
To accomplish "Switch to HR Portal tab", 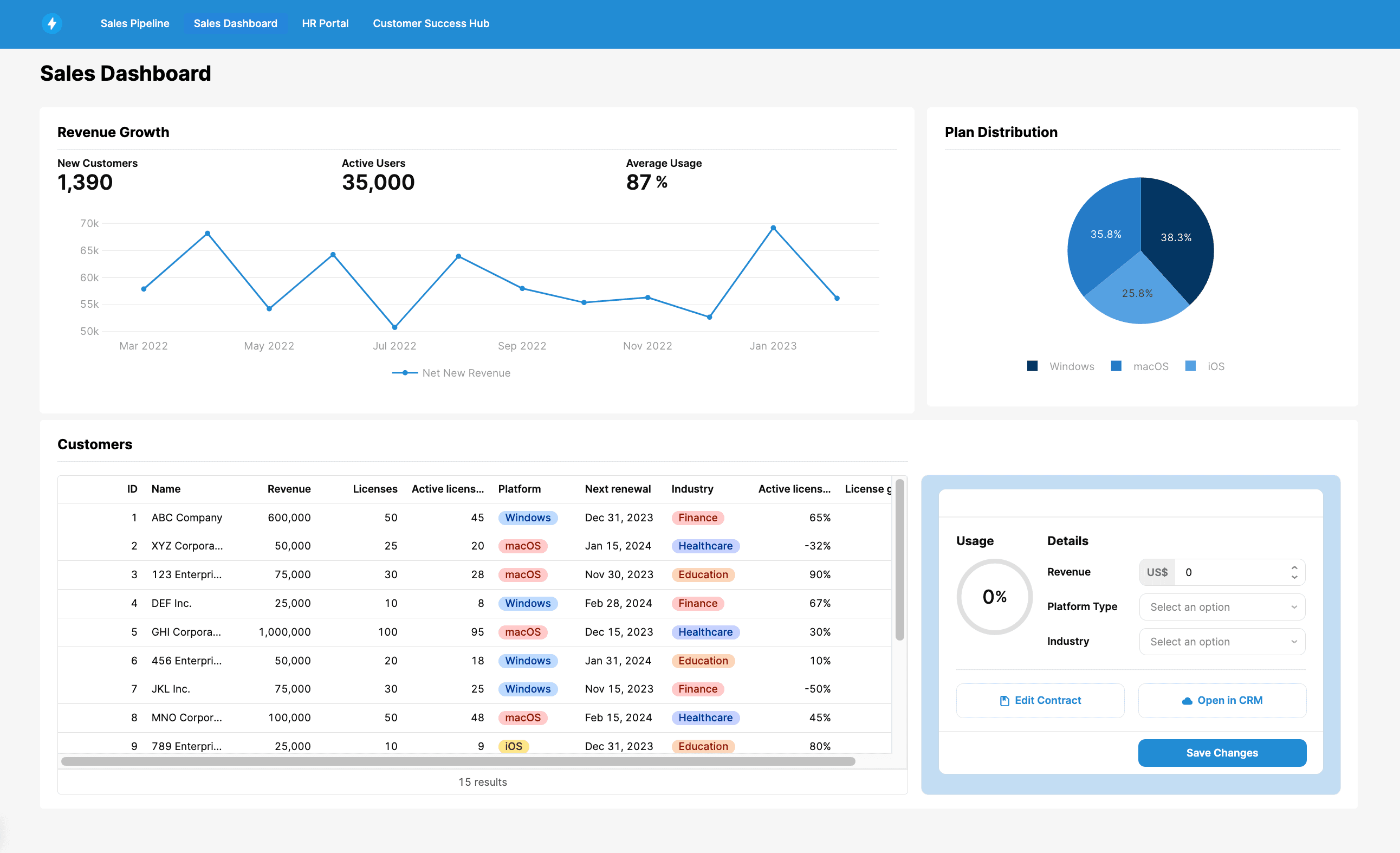I will point(325,23).
